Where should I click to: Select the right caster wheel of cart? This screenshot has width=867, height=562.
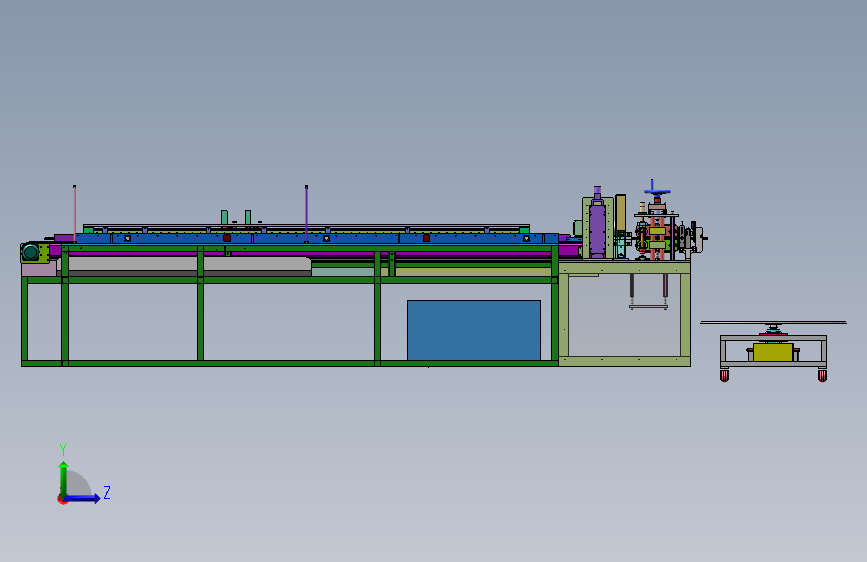click(x=822, y=376)
